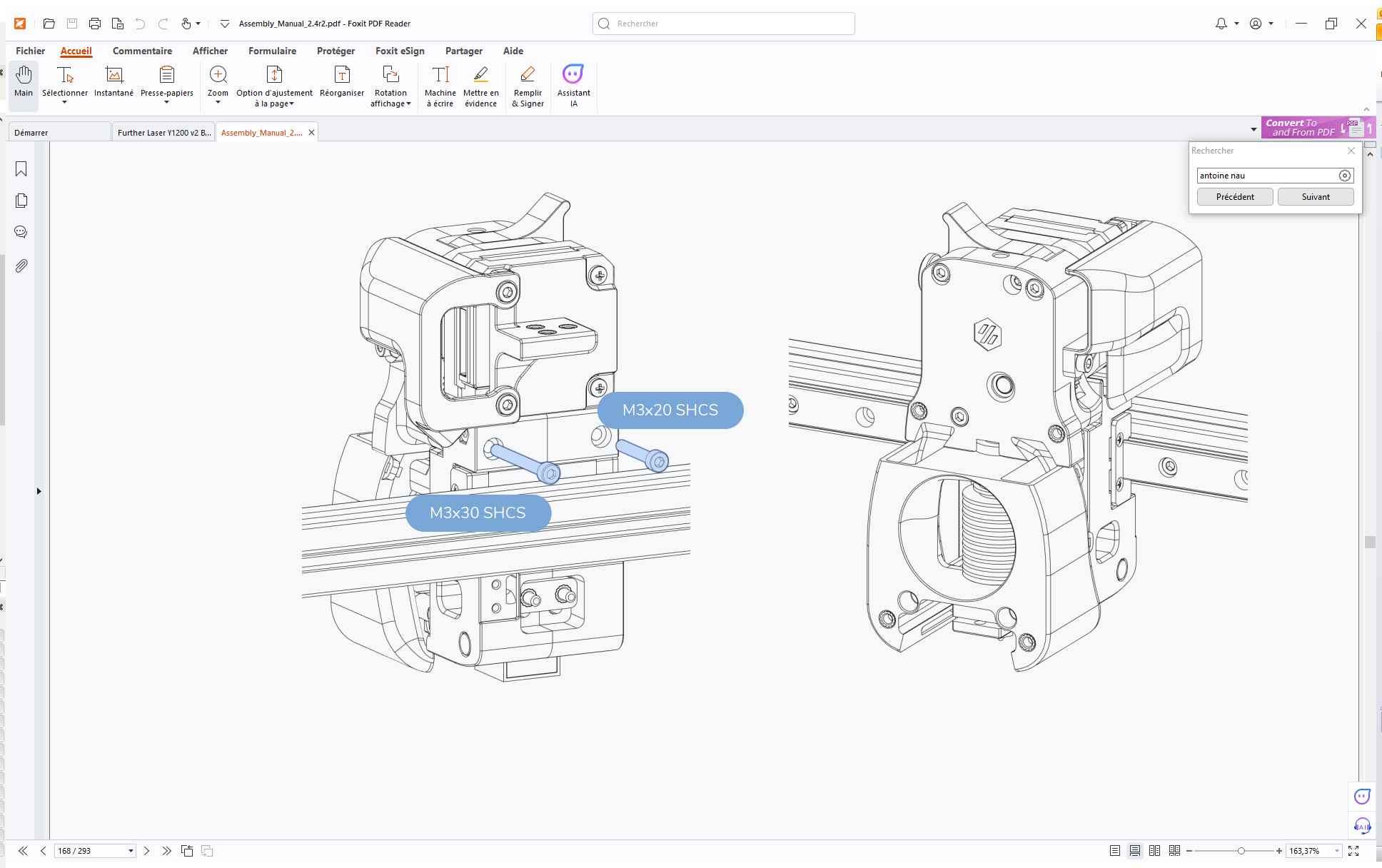Viewport: 1382px width, 868px height.
Task: Open the comments panel in the sidebar
Action: click(x=21, y=232)
